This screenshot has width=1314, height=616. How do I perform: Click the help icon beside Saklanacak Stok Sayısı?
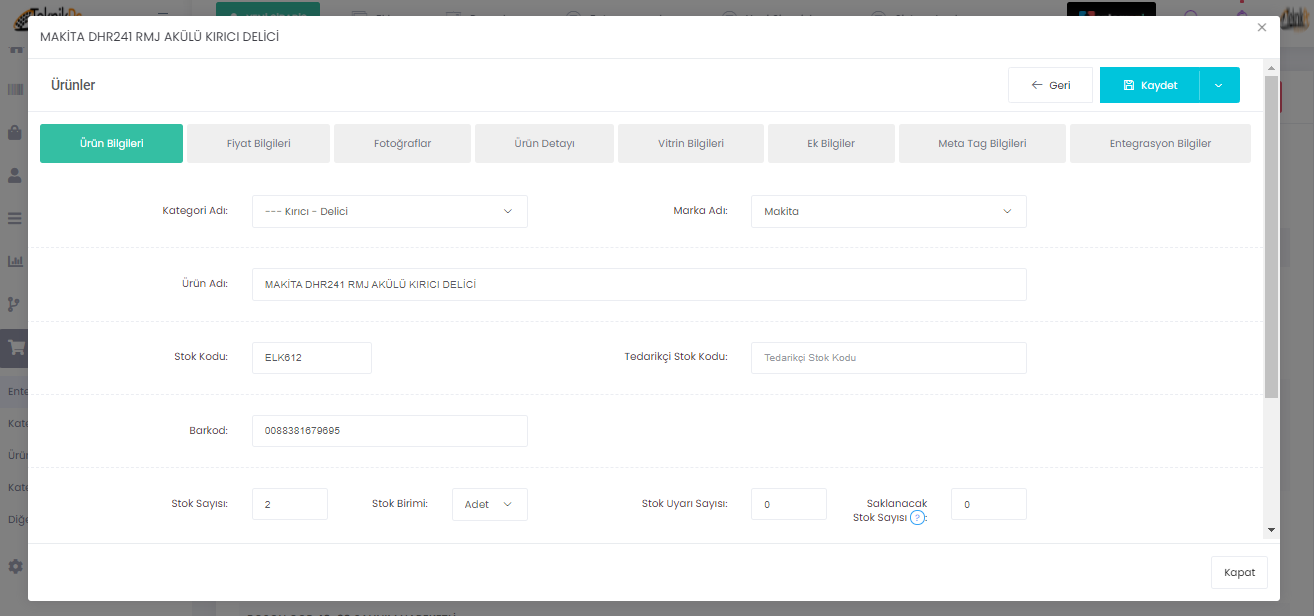click(x=917, y=518)
